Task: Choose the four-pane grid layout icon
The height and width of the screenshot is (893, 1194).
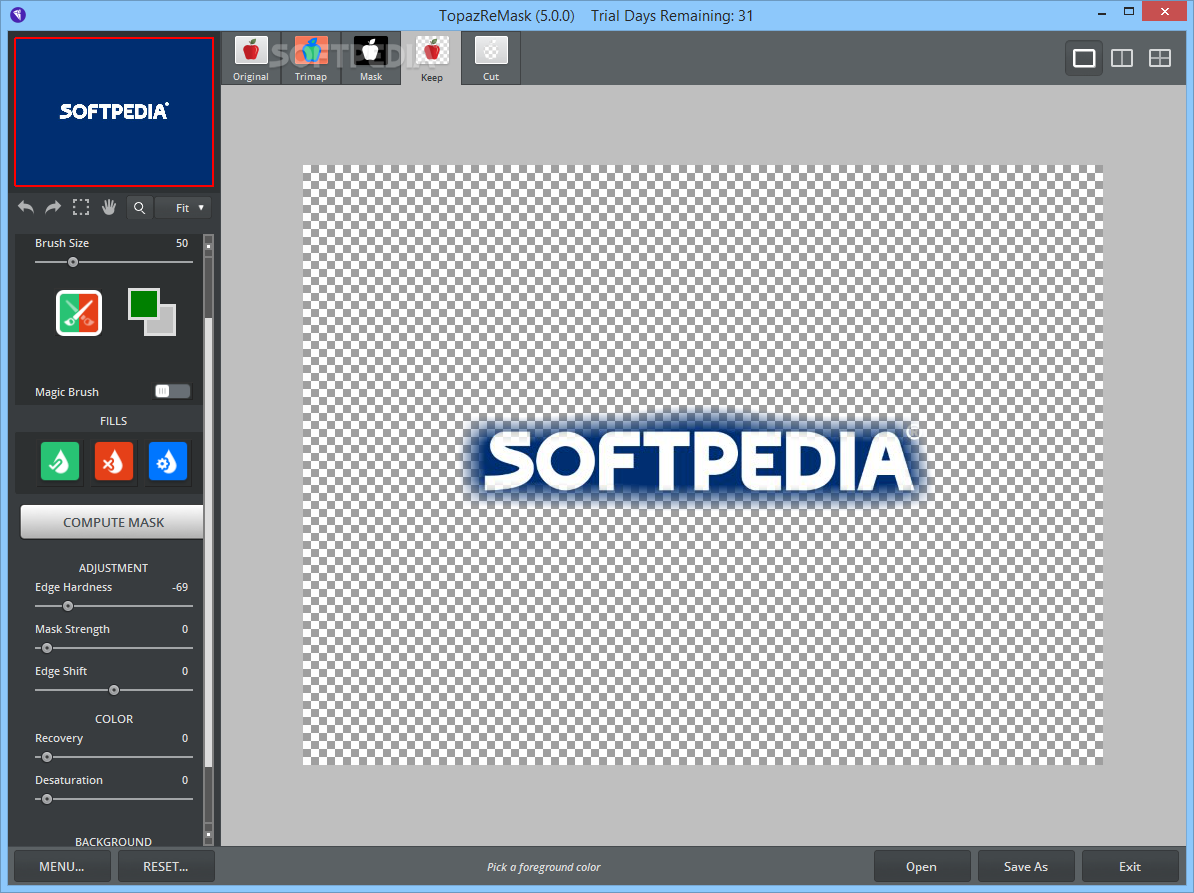Action: (x=1160, y=58)
